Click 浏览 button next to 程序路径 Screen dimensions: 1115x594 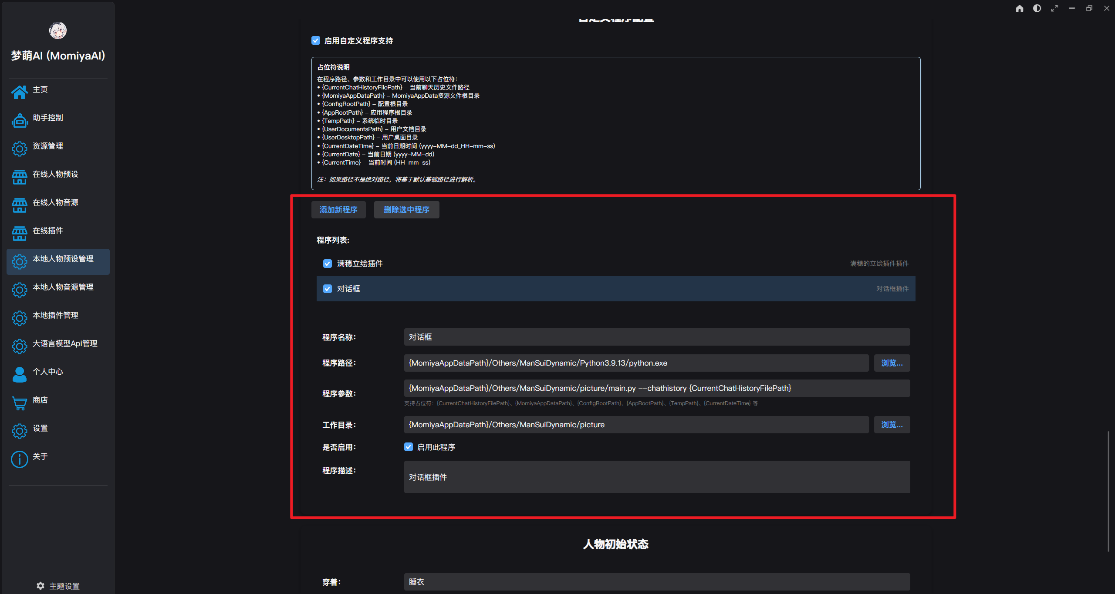click(x=892, y=363)
